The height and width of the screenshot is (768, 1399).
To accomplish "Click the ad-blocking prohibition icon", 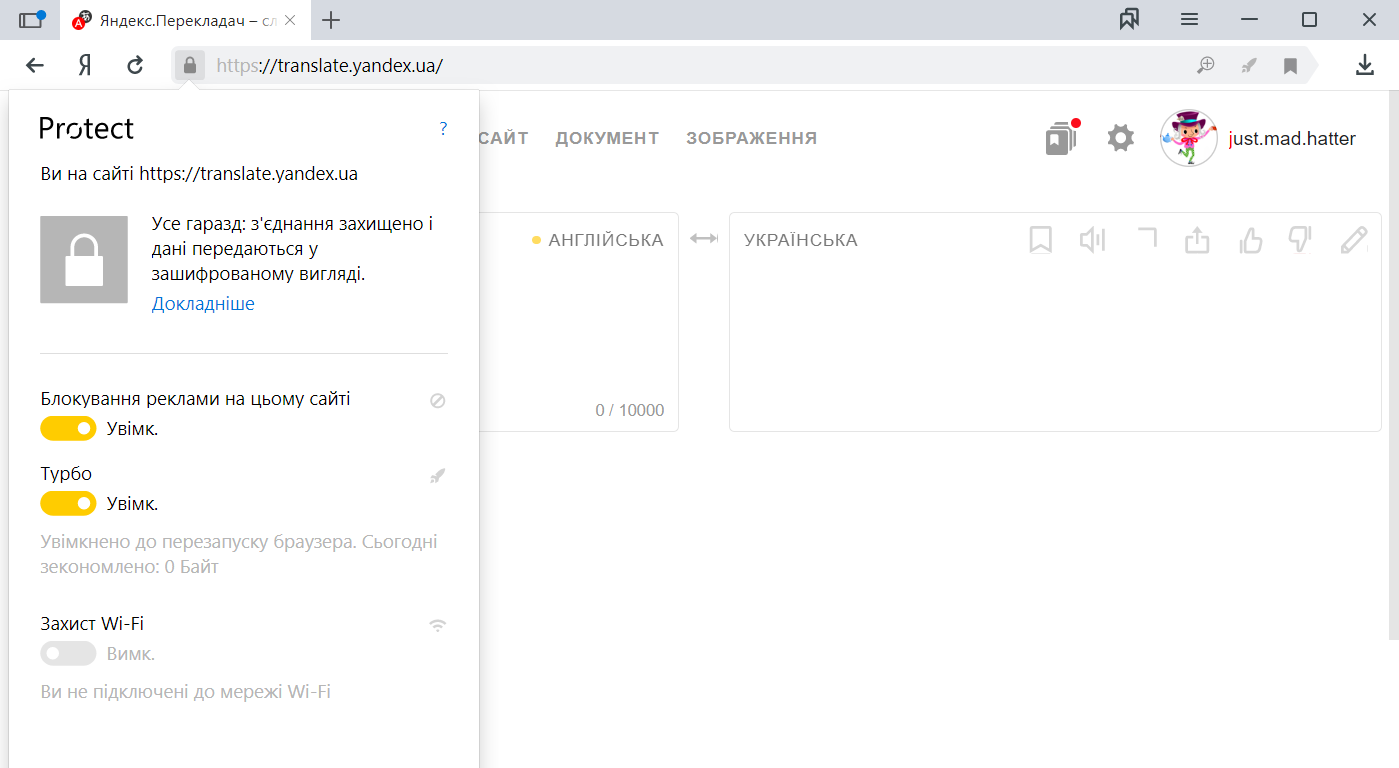I will (x=437, y=400).
